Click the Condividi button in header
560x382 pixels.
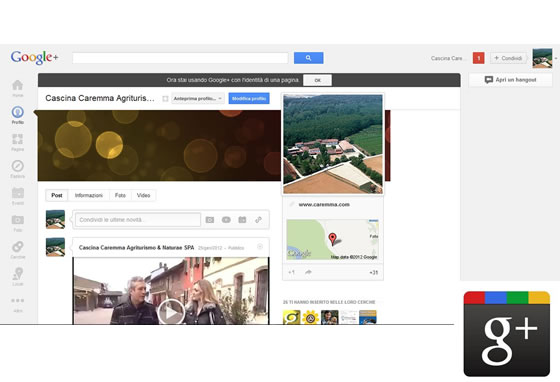click(508, 58)
